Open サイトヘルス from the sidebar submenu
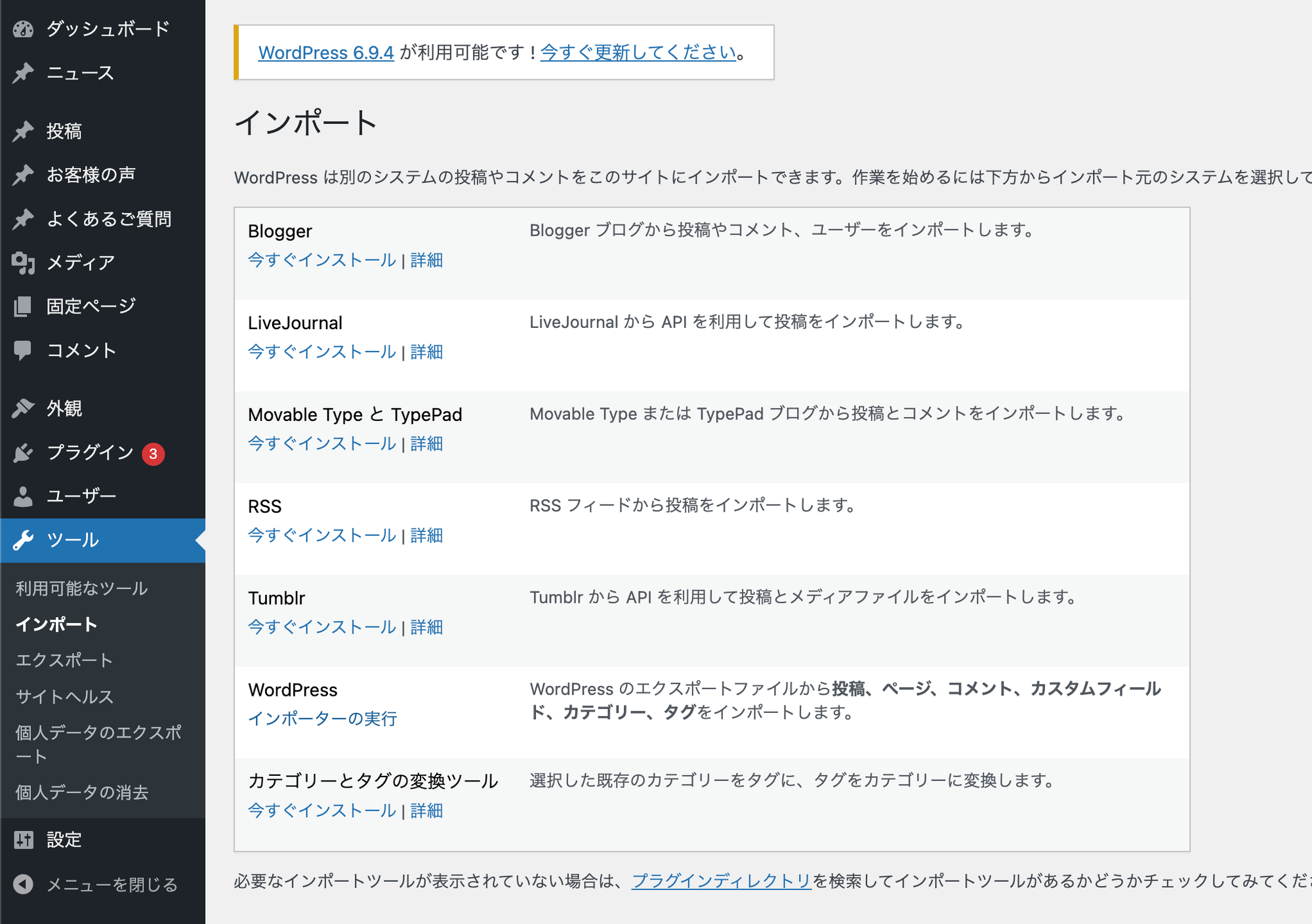 pos(64,697)
